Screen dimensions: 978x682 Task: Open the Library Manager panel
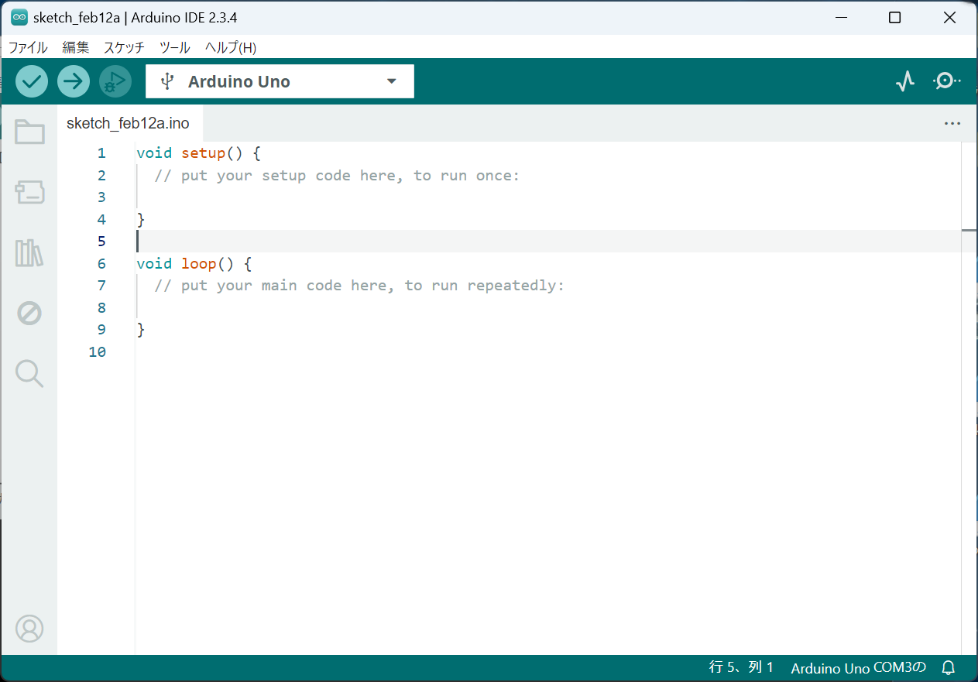click(x=29, y=253)
